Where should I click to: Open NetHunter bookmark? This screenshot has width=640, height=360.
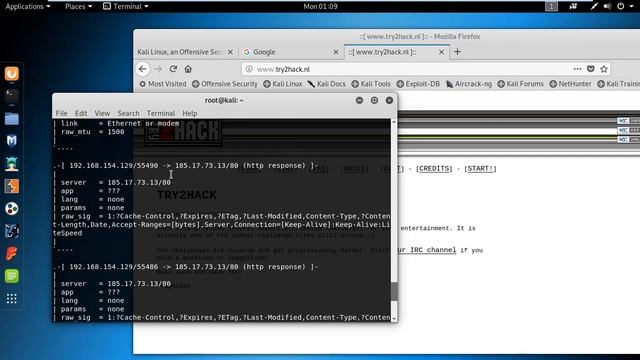click(570, 84)
